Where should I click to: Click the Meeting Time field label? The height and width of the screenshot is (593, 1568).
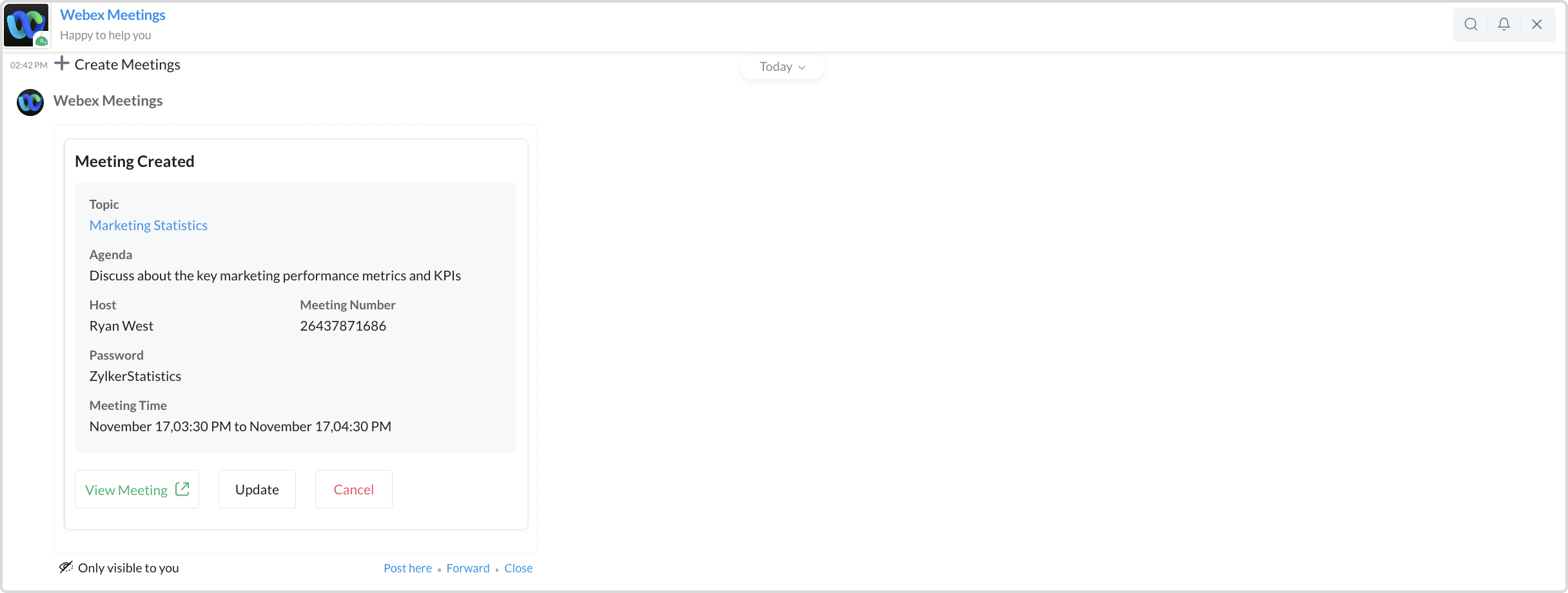click(x=128, y=405)
